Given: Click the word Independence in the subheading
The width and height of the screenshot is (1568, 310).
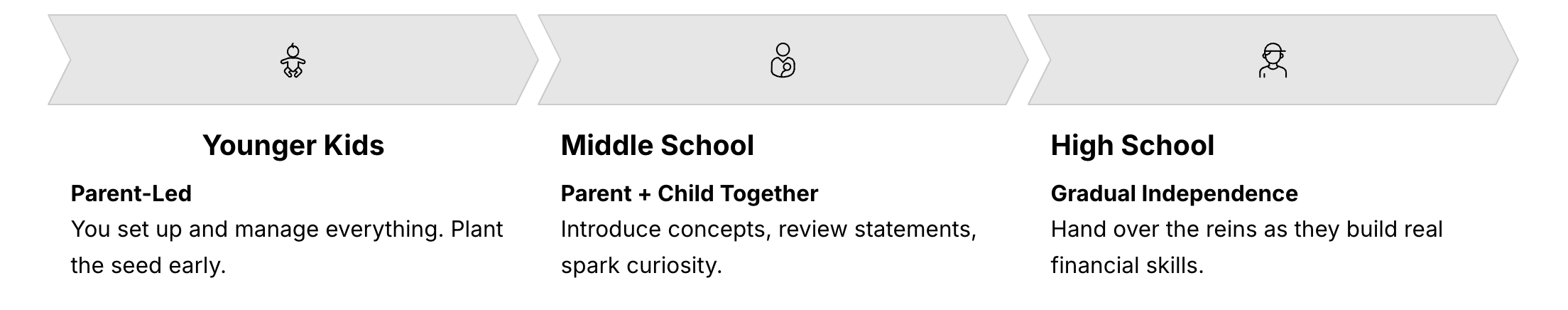Looking at the screenshot, I should point(1219,193).
